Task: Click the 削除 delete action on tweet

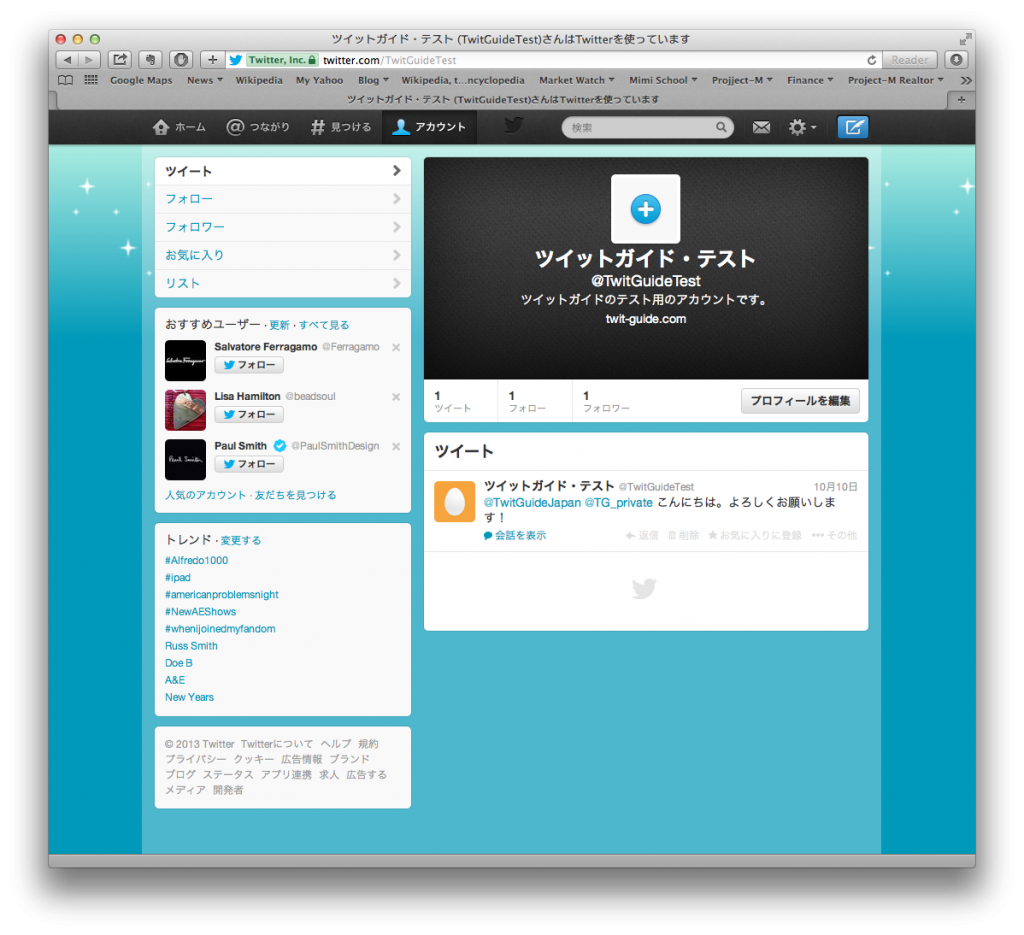Action: [683, 535]
